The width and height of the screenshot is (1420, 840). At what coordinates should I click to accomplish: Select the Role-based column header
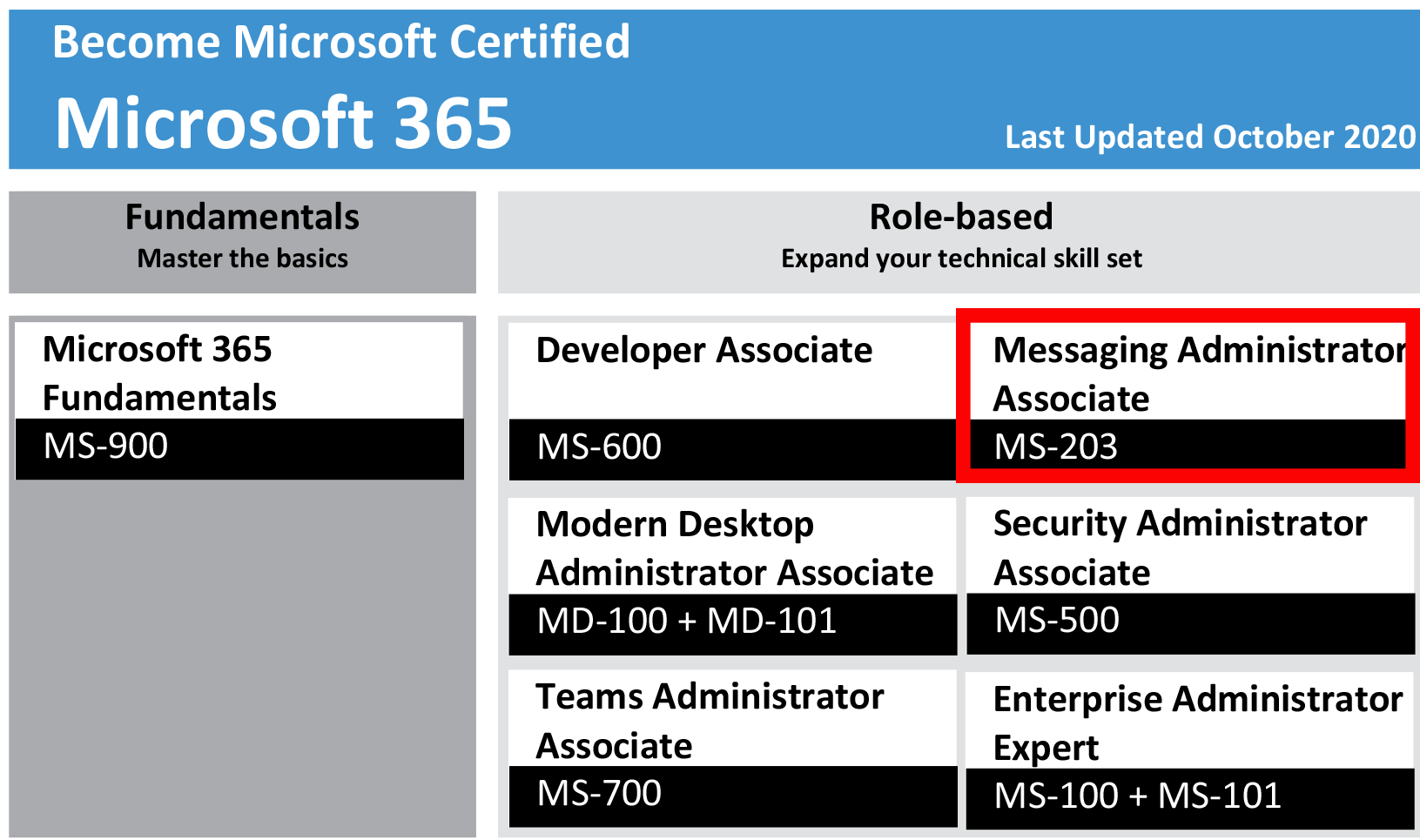click(959, 242)
